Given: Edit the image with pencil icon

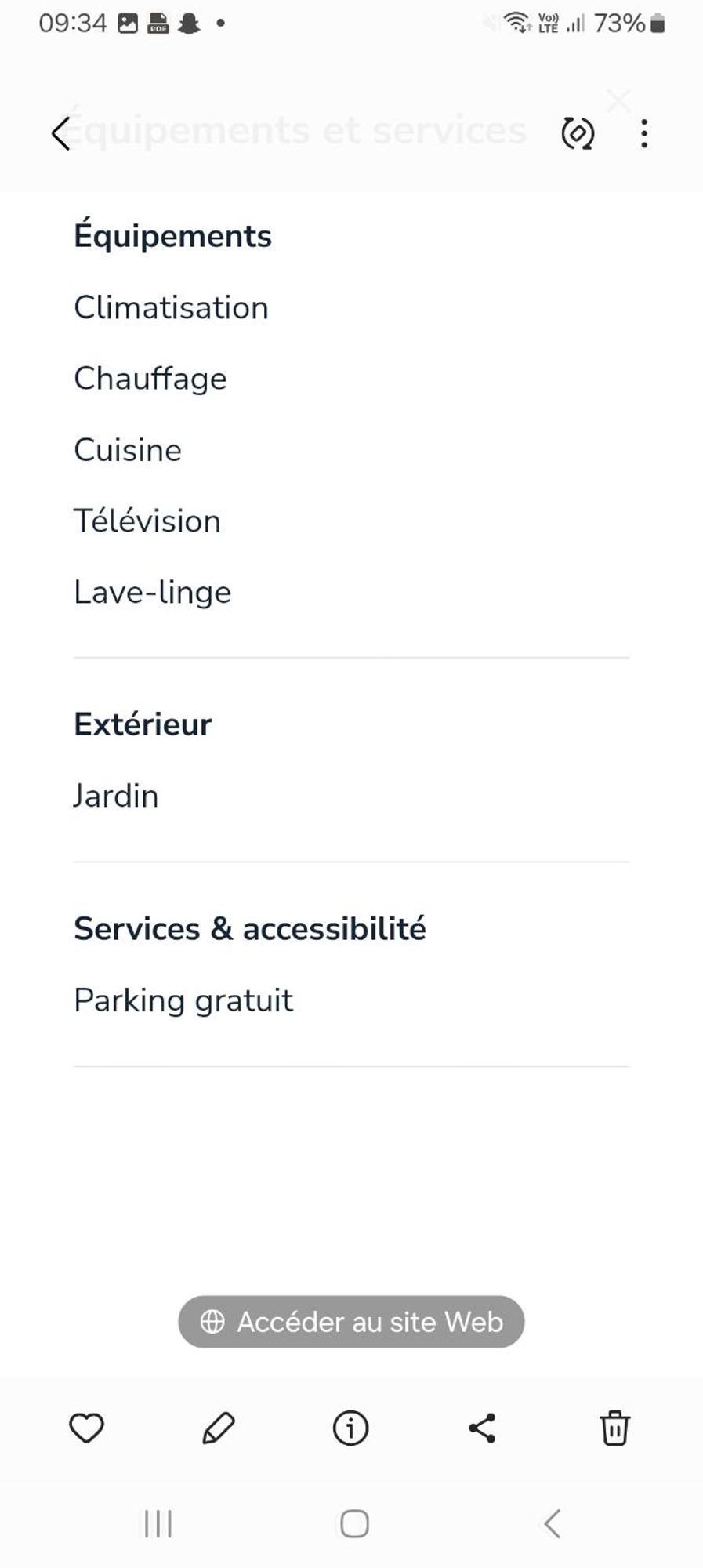Looking at the screenshot, I should tap(219, 1428).
